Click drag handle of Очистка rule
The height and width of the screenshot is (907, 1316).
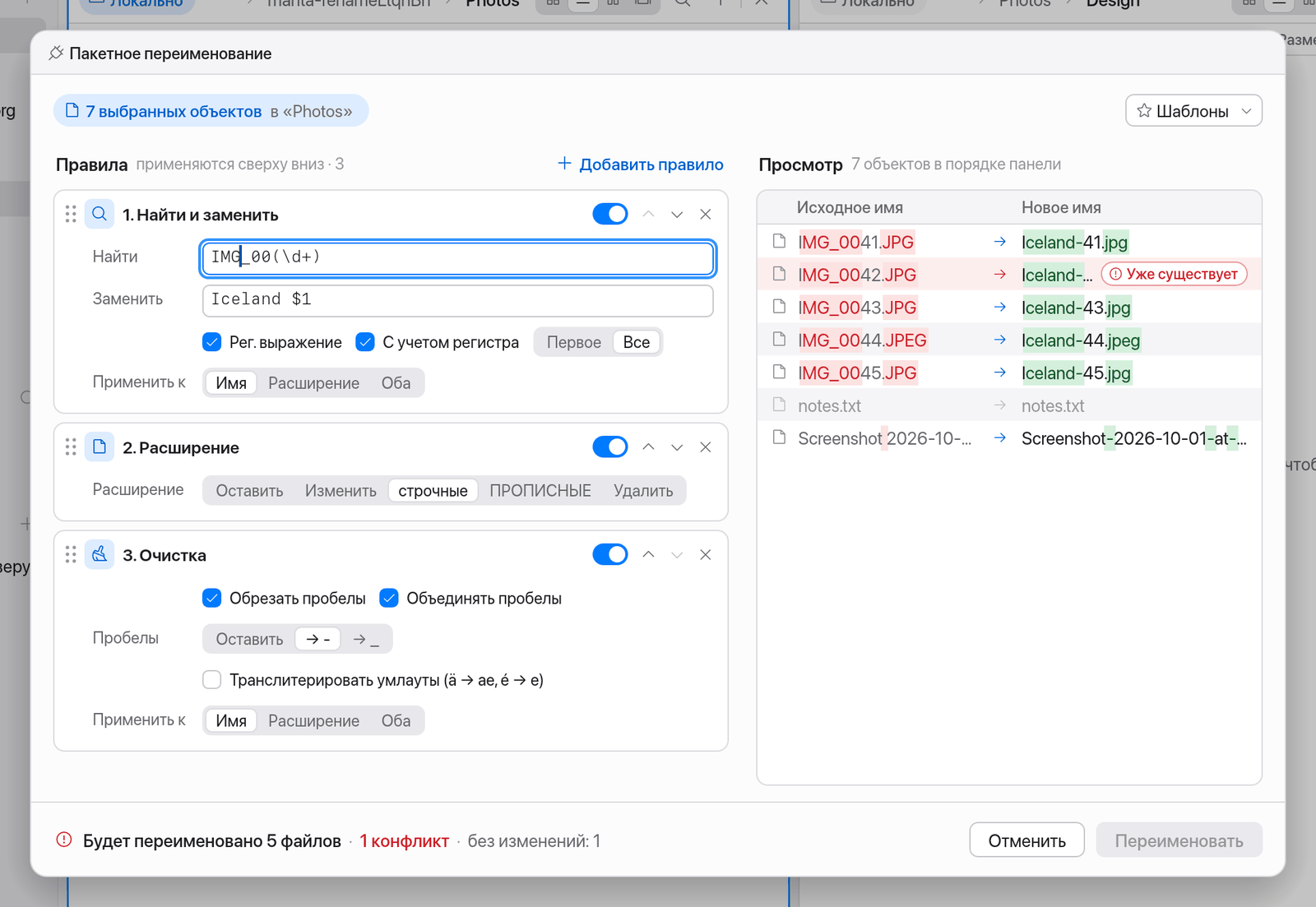(71, 555)
